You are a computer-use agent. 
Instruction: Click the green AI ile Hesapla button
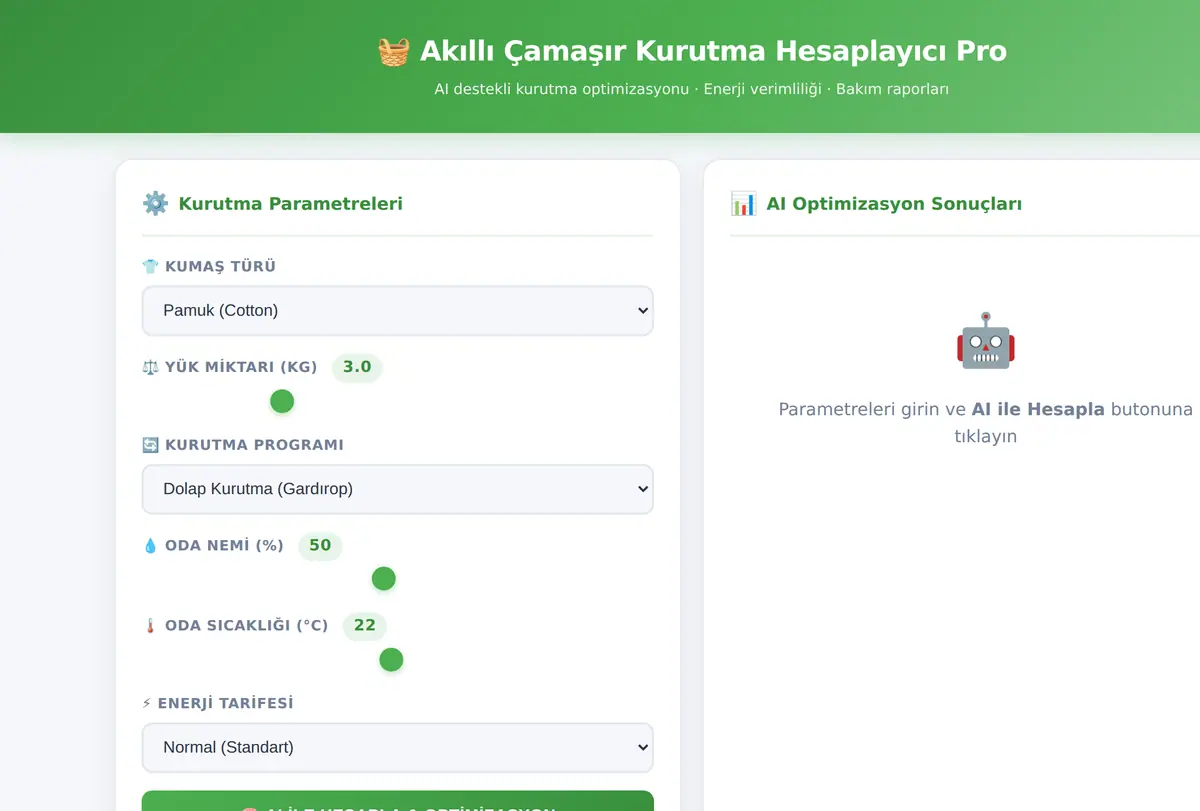(398, 801)
